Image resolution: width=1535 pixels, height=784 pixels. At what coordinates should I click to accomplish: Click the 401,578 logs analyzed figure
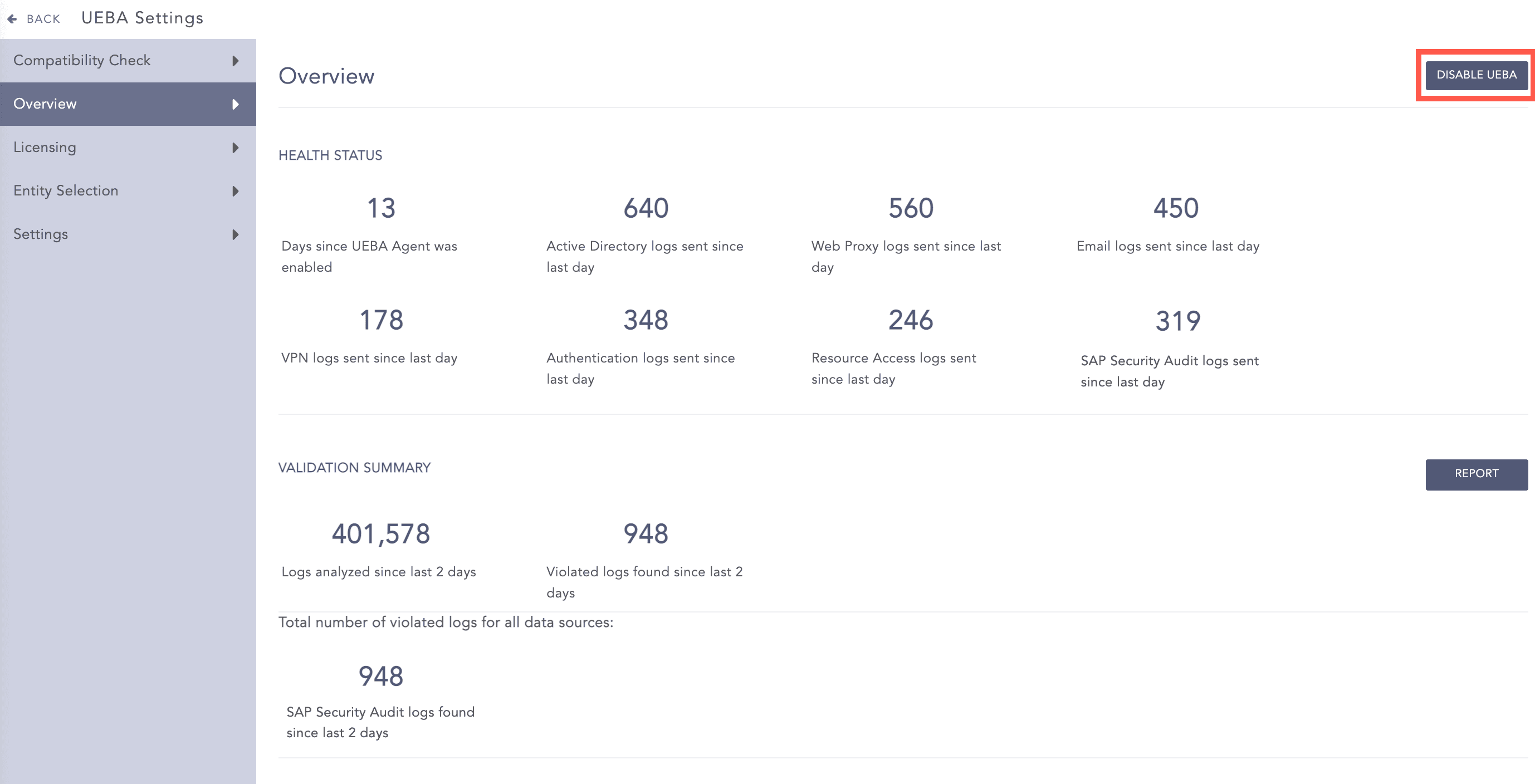tap(381, 534)
